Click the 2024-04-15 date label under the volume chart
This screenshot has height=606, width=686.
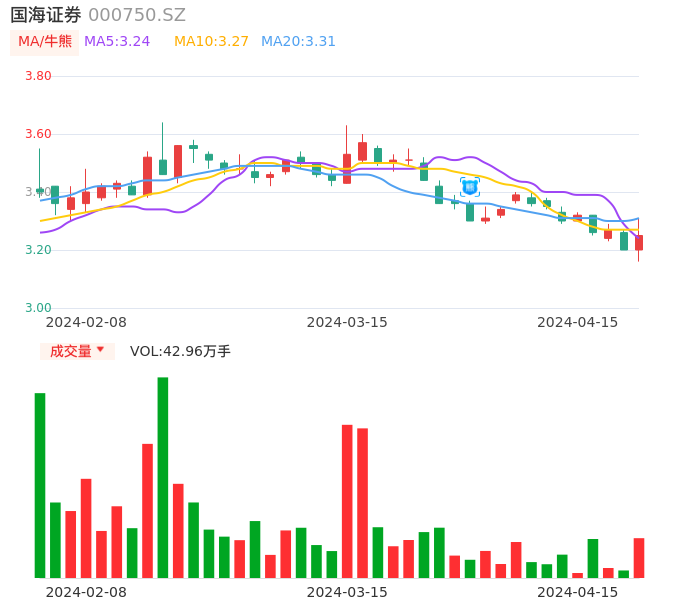pos(578,592)
